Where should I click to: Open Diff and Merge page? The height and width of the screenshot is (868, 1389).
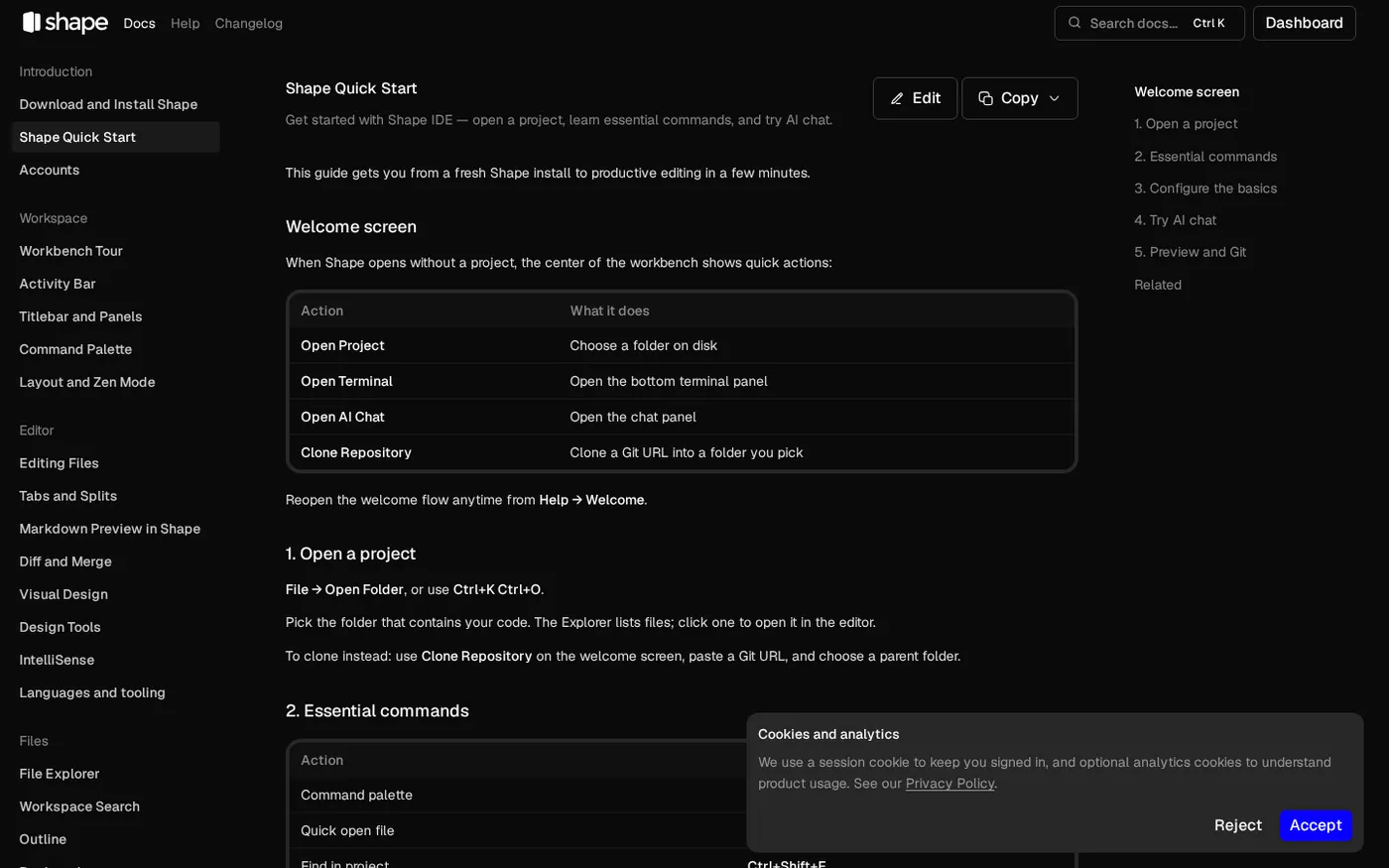pyautogui.click(x=115, y=561)
